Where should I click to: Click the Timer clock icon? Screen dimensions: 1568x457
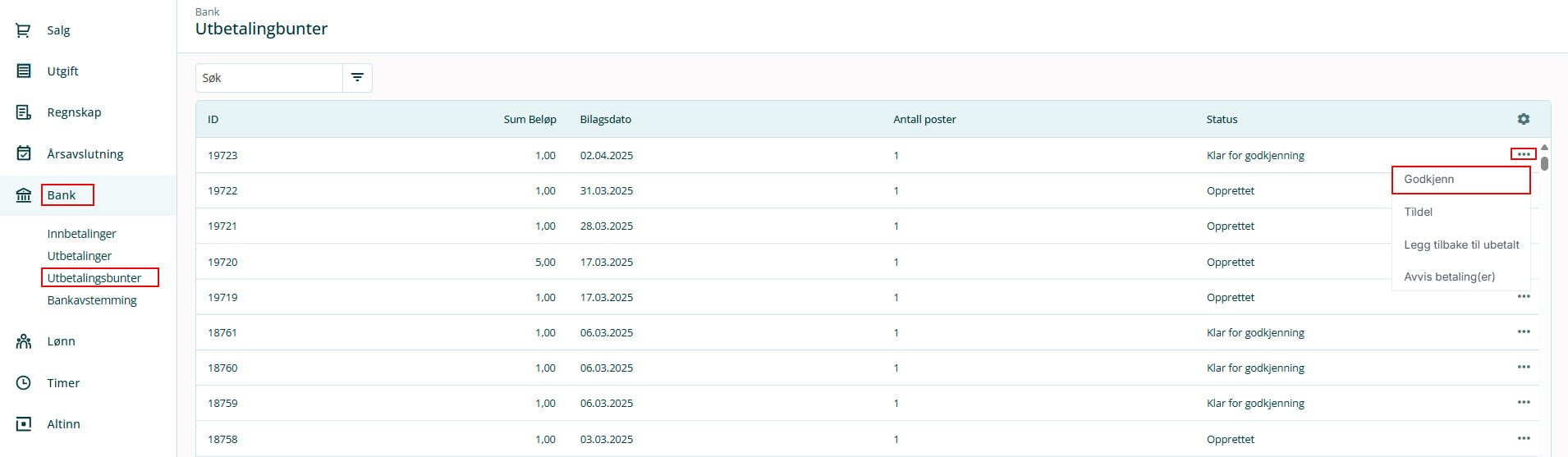[23, 383]
